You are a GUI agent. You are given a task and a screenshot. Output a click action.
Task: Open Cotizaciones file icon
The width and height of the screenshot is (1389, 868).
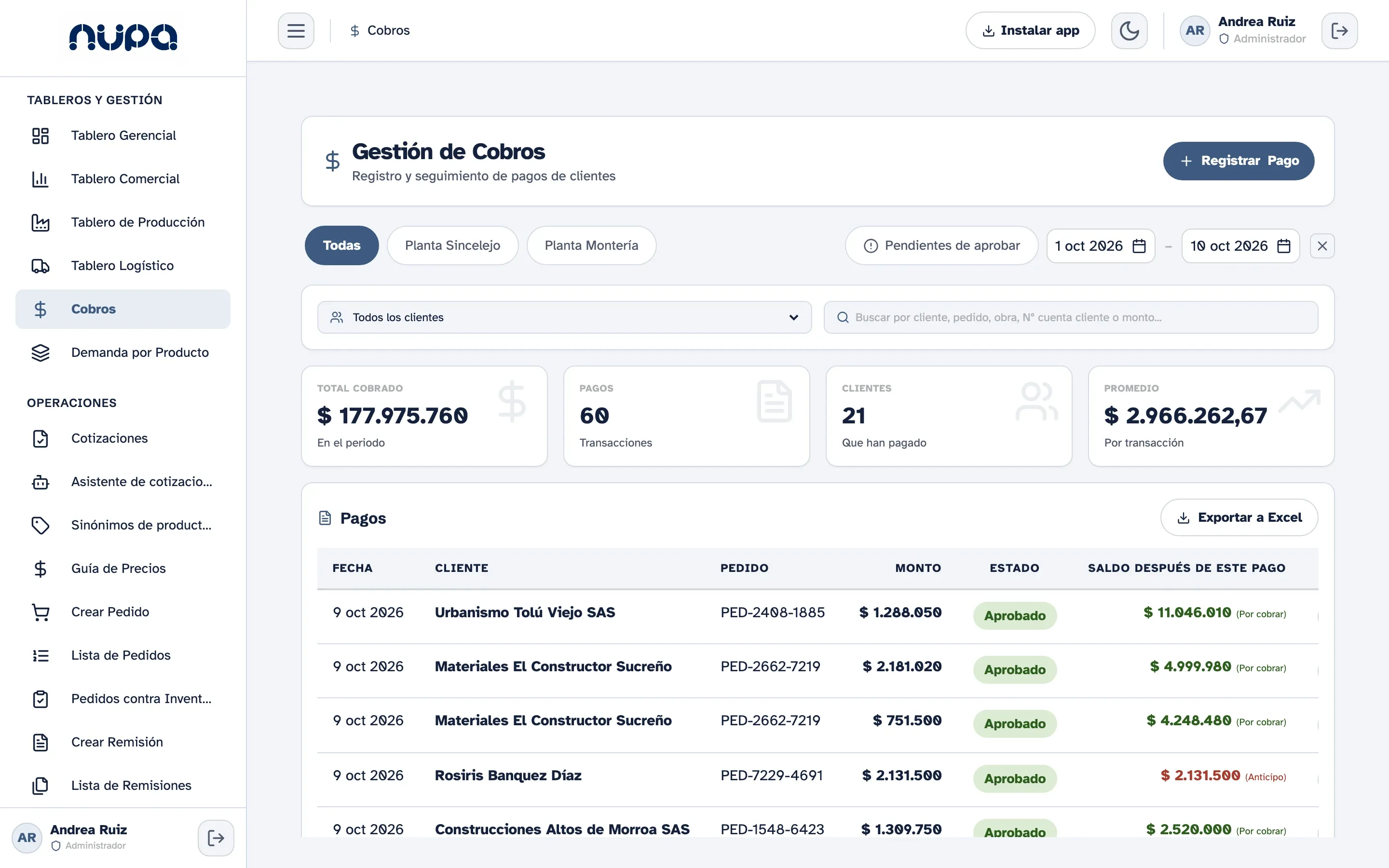(x=40, y=439)
